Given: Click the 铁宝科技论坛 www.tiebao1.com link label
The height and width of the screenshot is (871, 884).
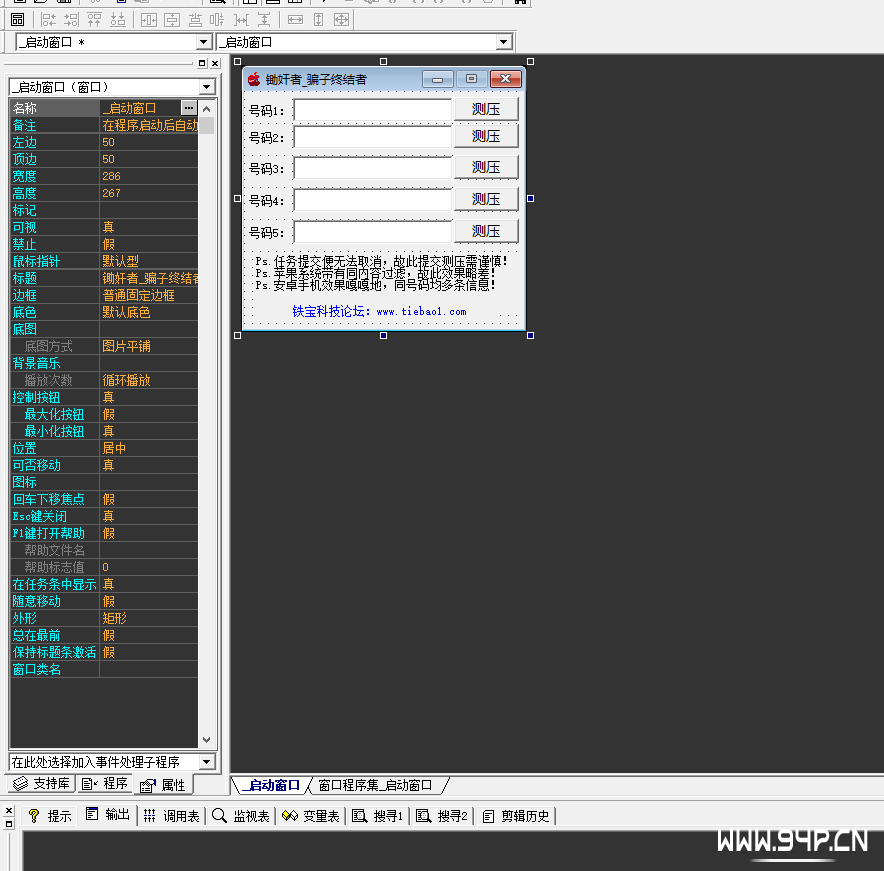Looking at the screenshot, I should pos(379,311).
